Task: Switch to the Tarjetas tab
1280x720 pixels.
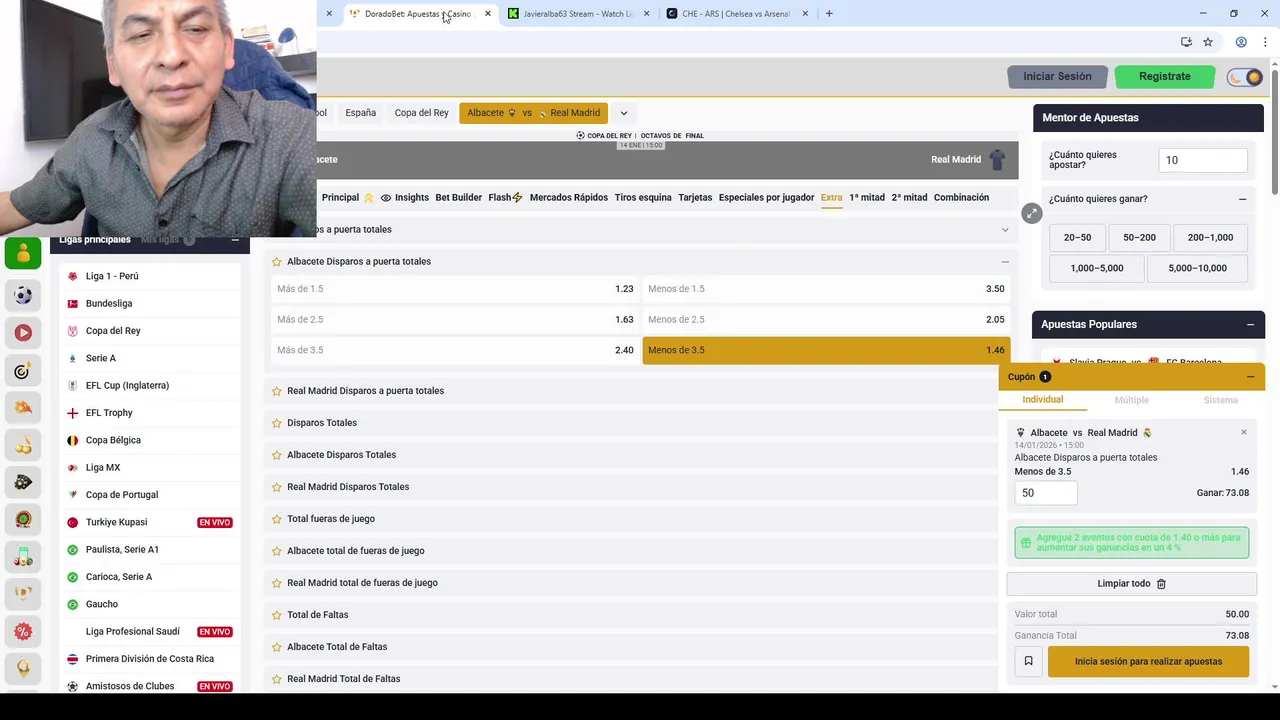Action: click(695, 198)
